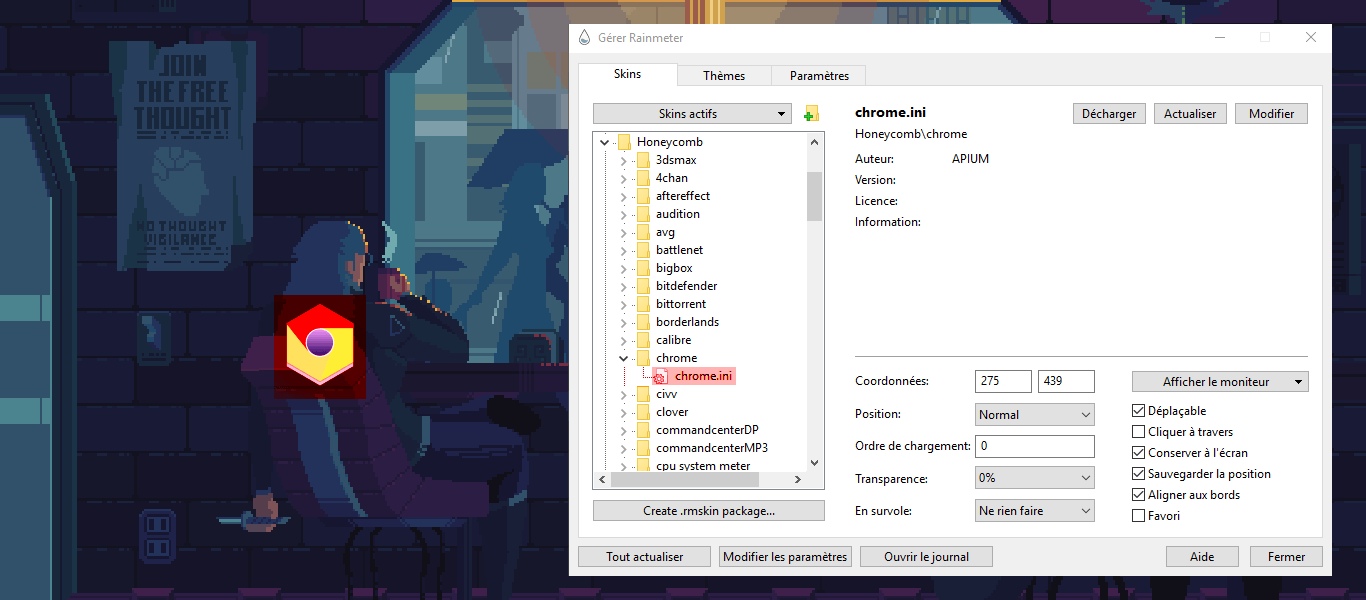The height and width of the screenshot is (600, 1366).
Task: Open the Paramètres tab
Action: [819, 76]
